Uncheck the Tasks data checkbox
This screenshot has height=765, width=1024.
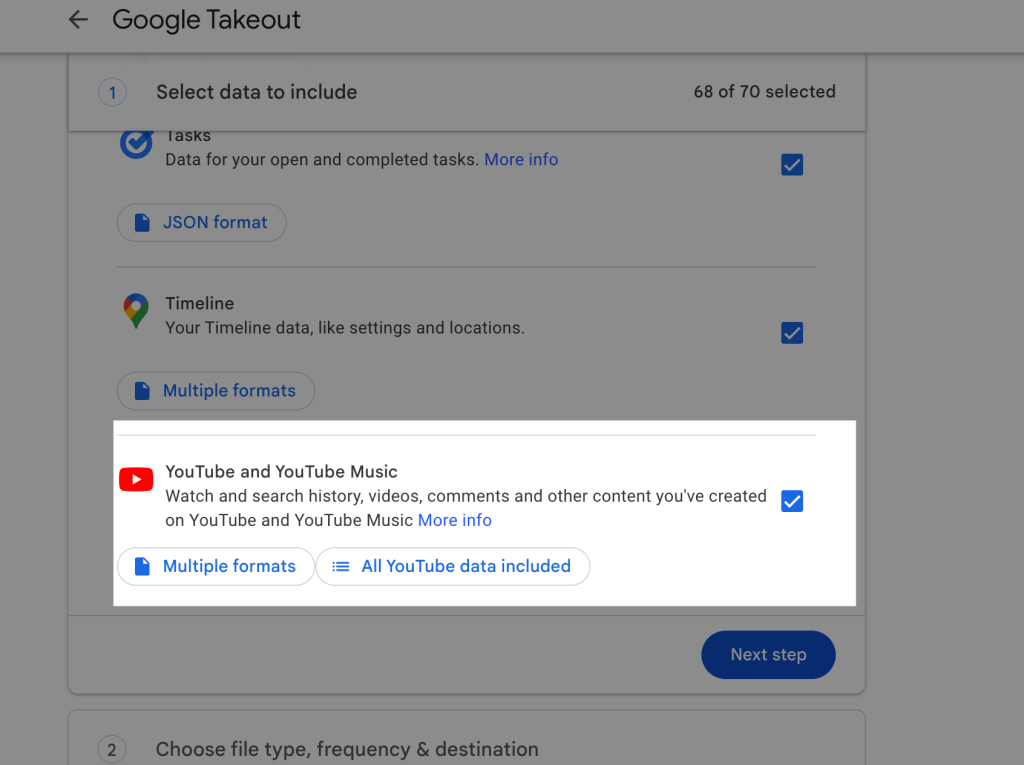pos(792,164)
